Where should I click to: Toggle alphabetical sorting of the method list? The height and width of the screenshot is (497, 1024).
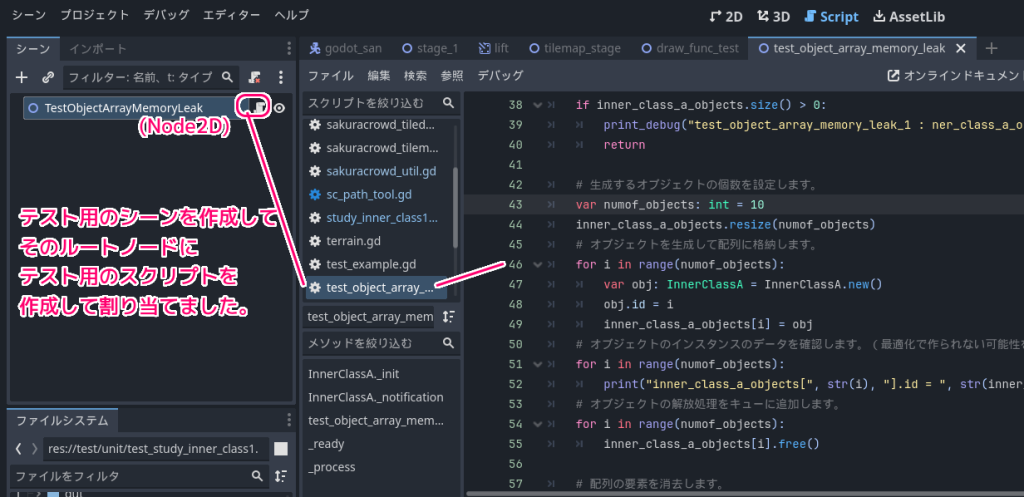449,317
